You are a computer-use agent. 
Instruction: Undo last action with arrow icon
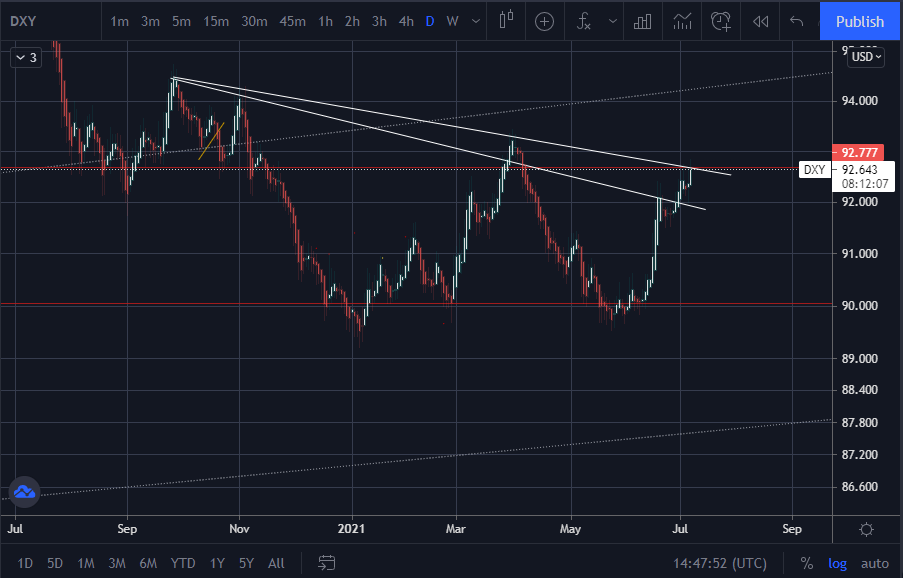[x=796, y=21]
